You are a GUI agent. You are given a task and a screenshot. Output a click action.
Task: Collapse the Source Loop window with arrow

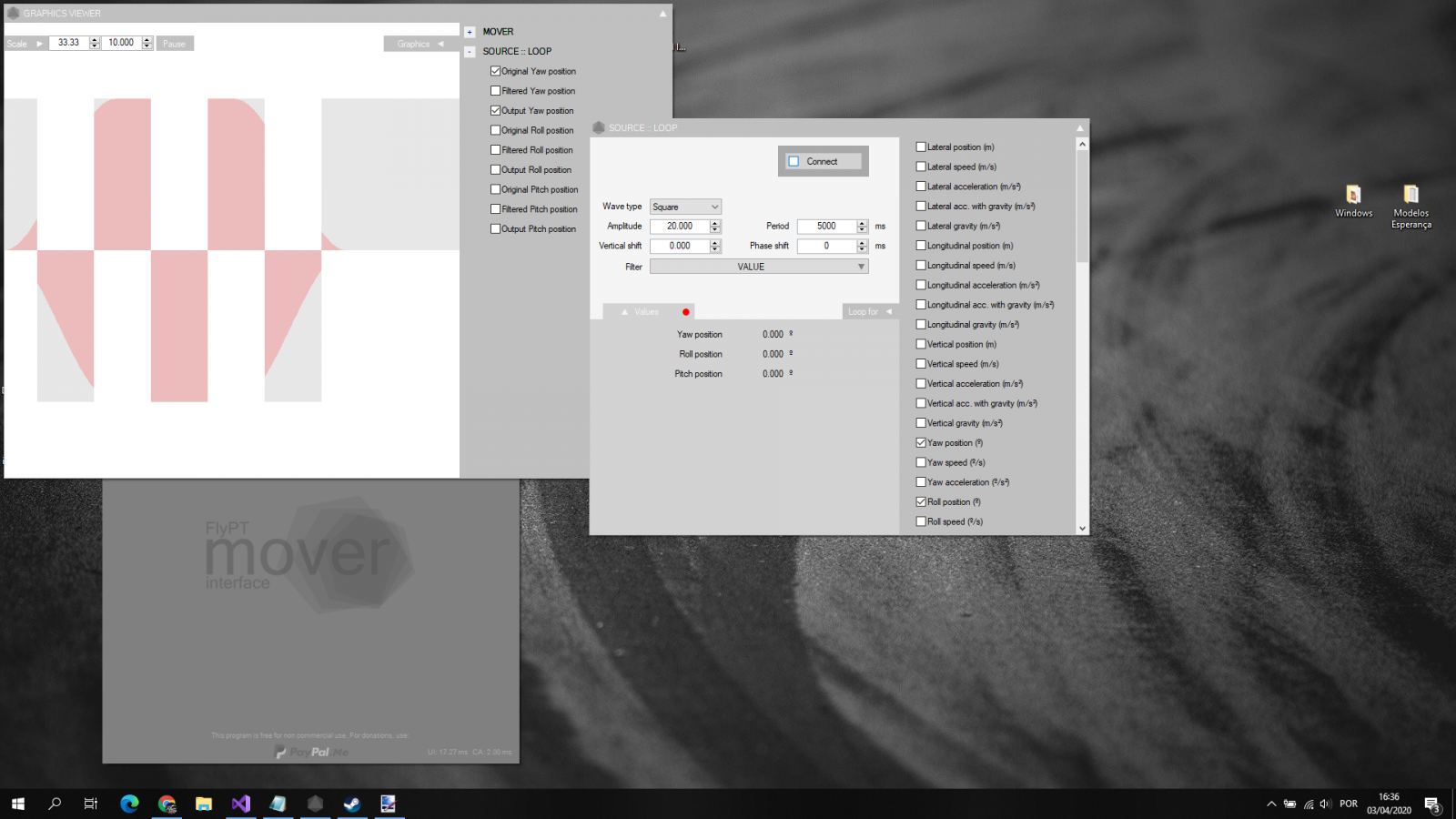pos(1080,128)
